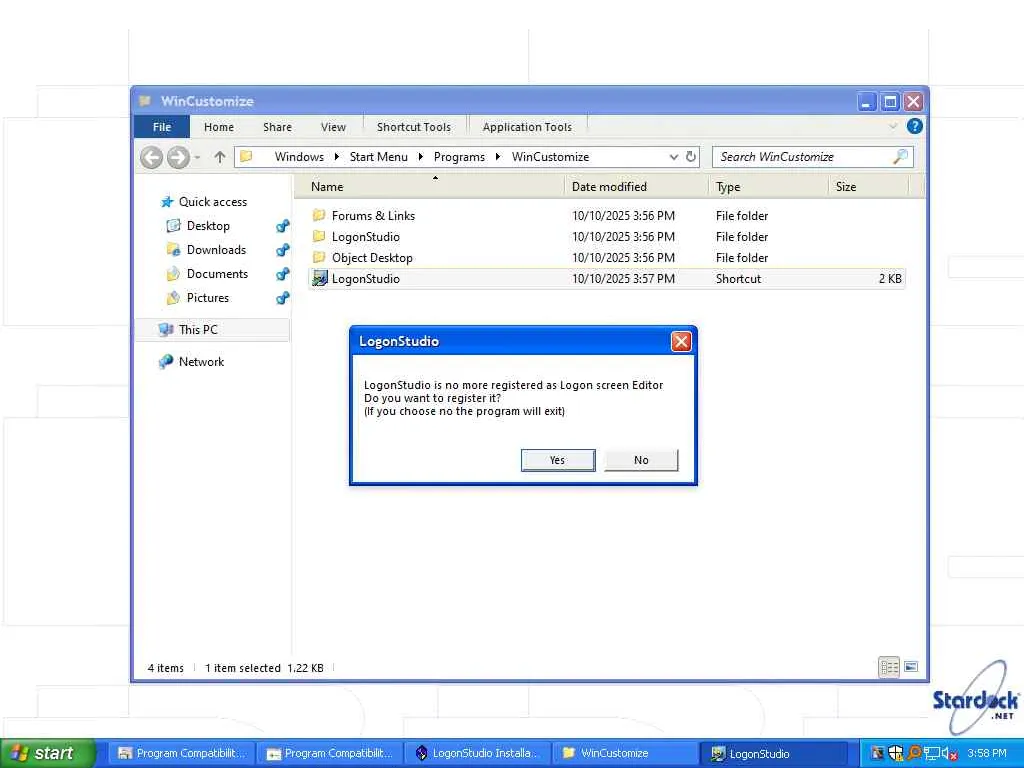Select Windows in the address breadcrumb

coord(299,157)
